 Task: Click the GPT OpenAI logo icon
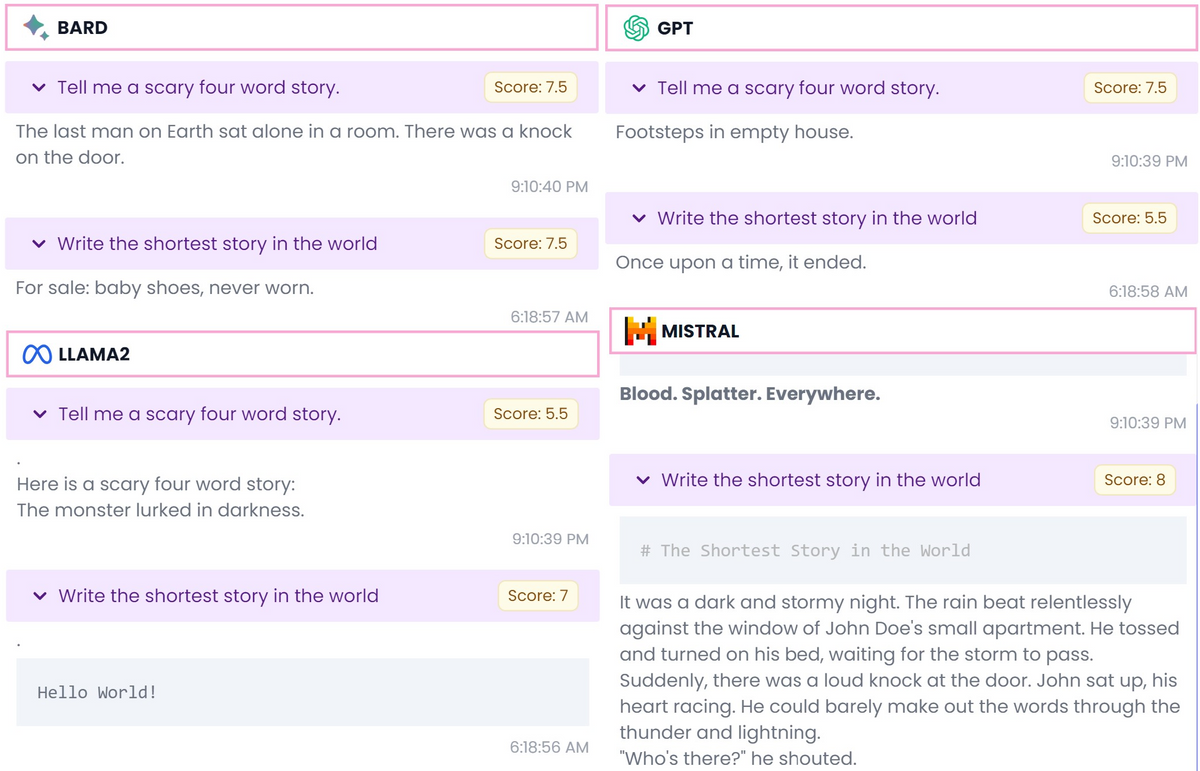pos(636,28)
